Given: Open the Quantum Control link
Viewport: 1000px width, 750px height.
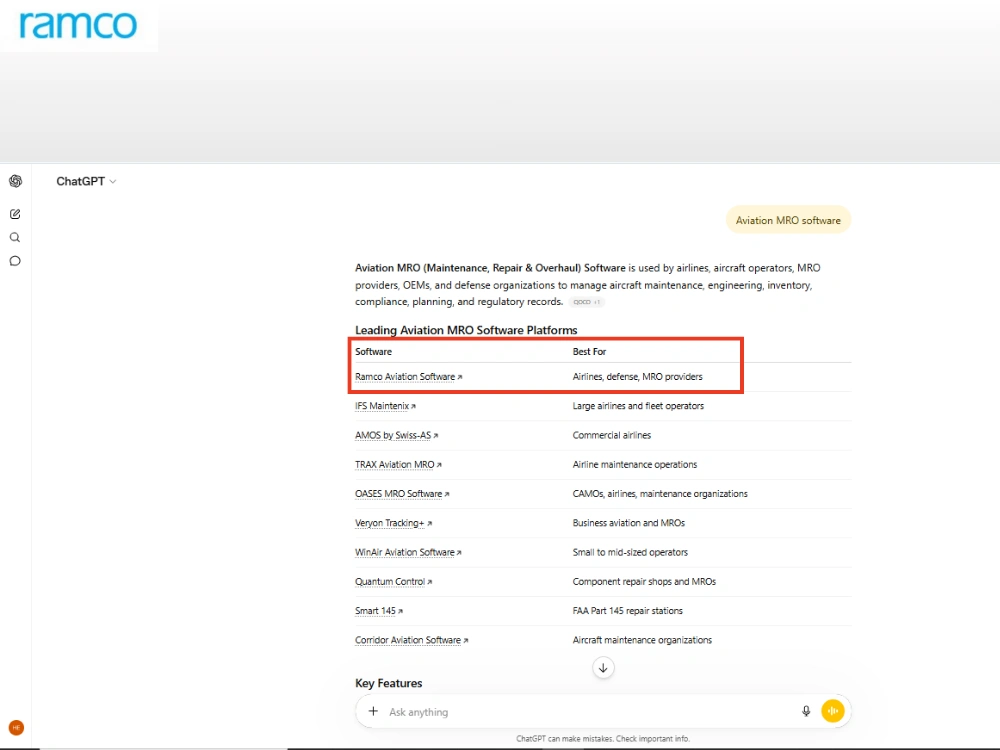Looking at the screenshot, I should coord(393,582).
